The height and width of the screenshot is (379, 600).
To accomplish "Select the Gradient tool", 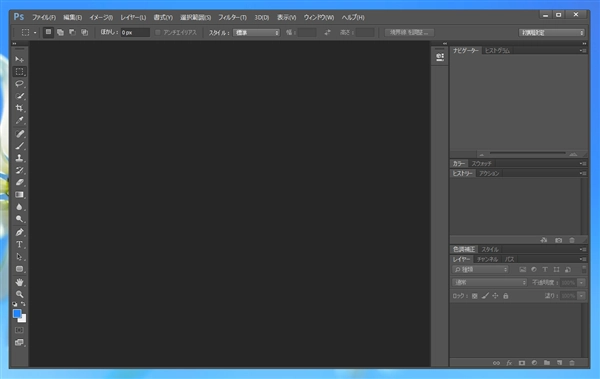I will pyautogui.click(x=19, y=195).
